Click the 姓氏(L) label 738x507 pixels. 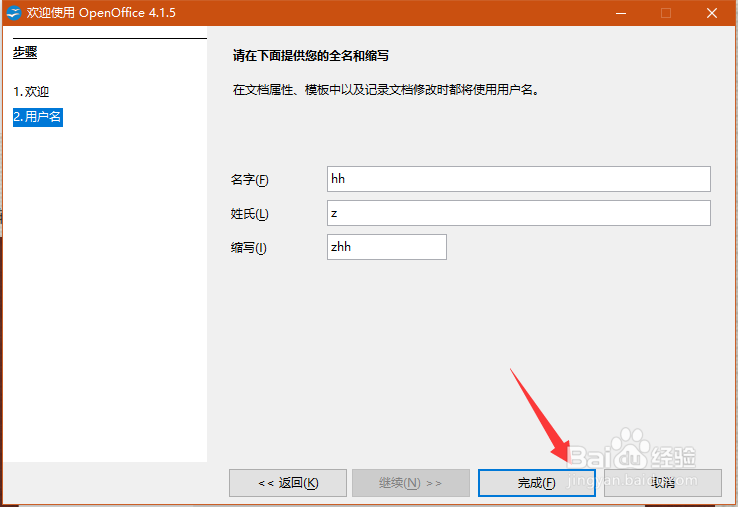point(249,214)
